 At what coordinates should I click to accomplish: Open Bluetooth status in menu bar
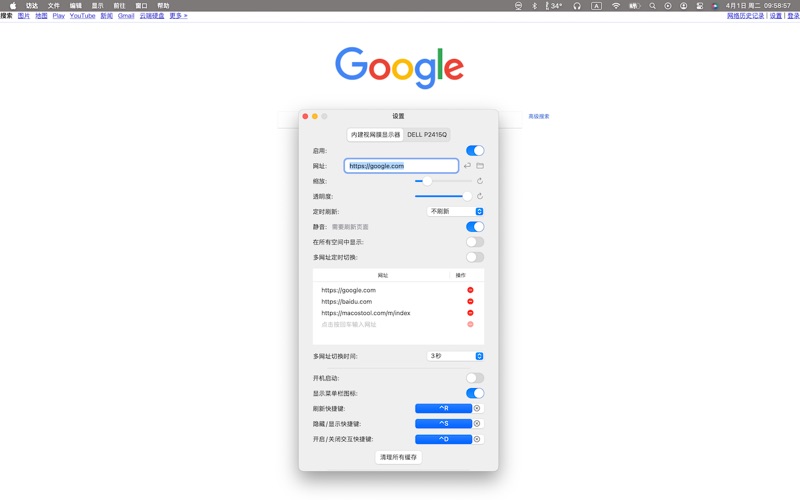click(535, 6)
